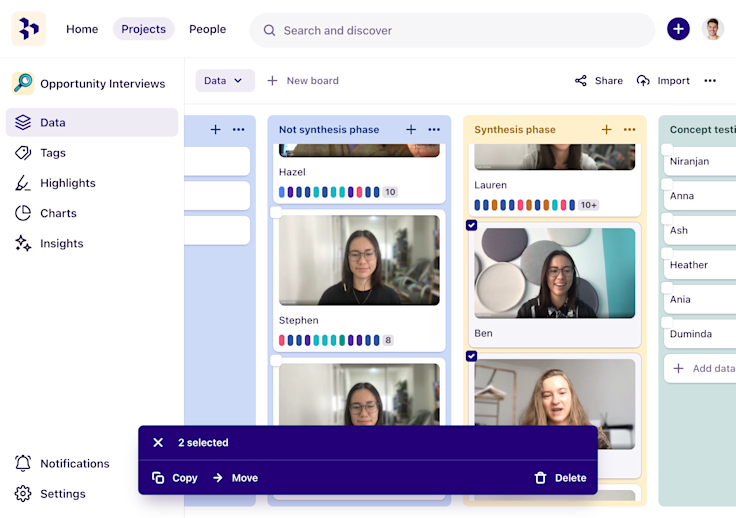Open the People tab
Image resolution: width=736 pixels, height=518 pixels.
pos(207,29)
